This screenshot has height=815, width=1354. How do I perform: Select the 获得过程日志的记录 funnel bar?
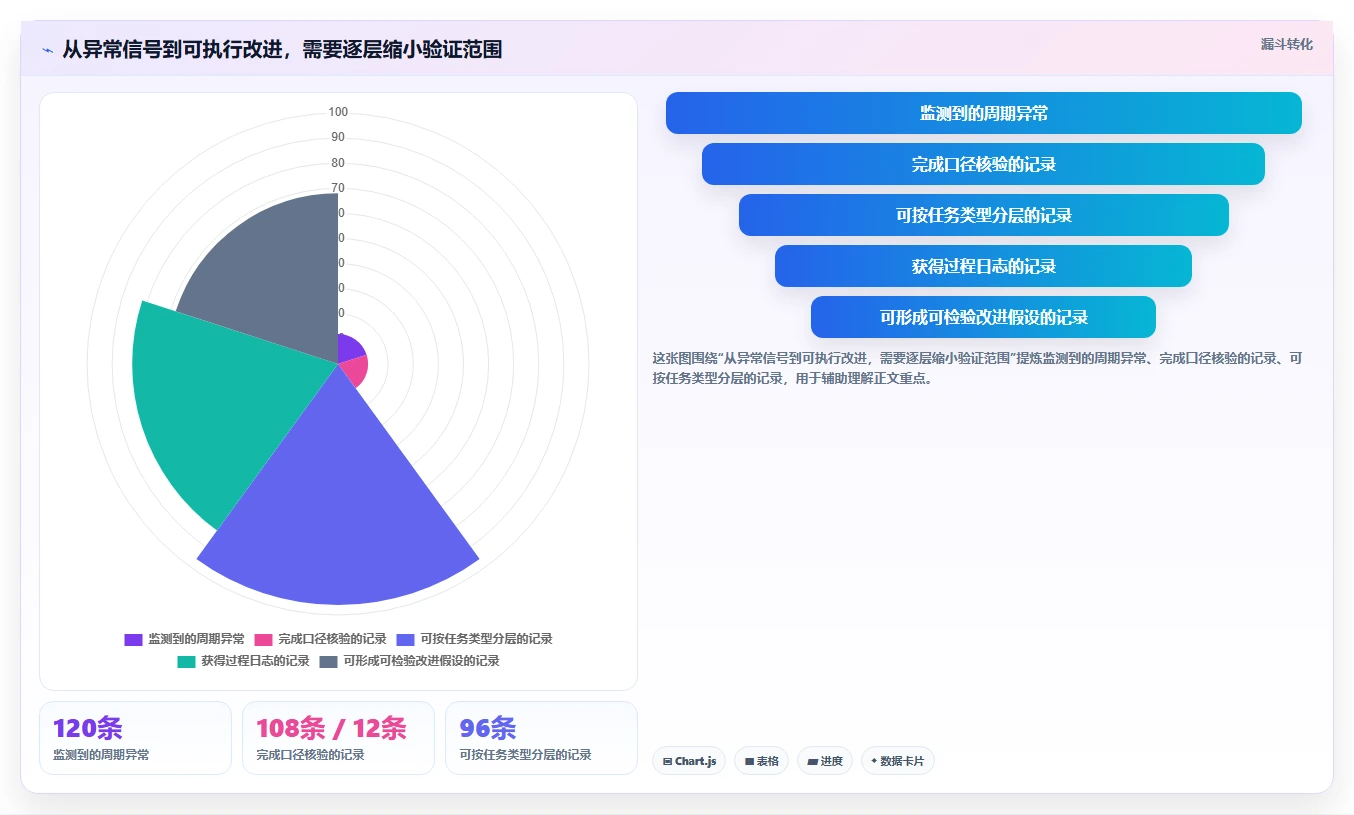pyautogui.click(x=984, y=266)
